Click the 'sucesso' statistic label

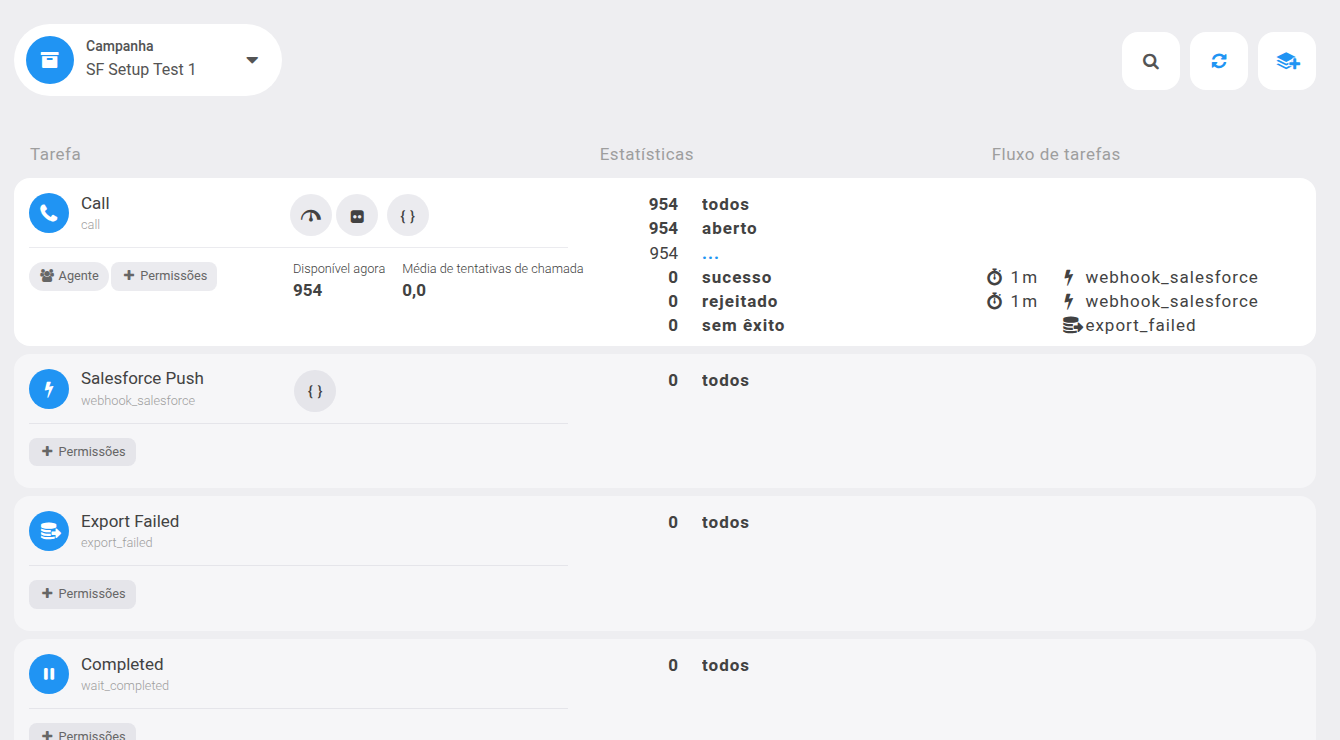[737, 277]
